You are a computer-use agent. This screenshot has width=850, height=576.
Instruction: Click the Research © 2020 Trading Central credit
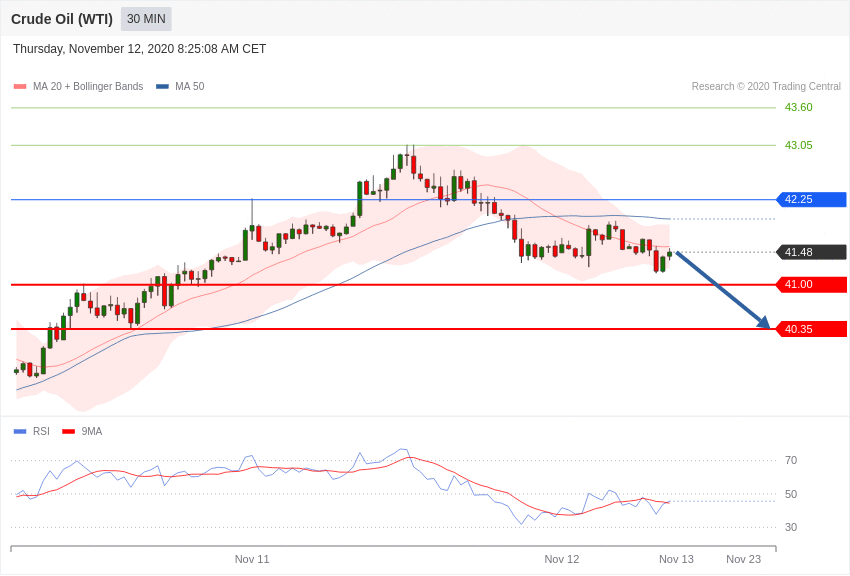766,87
